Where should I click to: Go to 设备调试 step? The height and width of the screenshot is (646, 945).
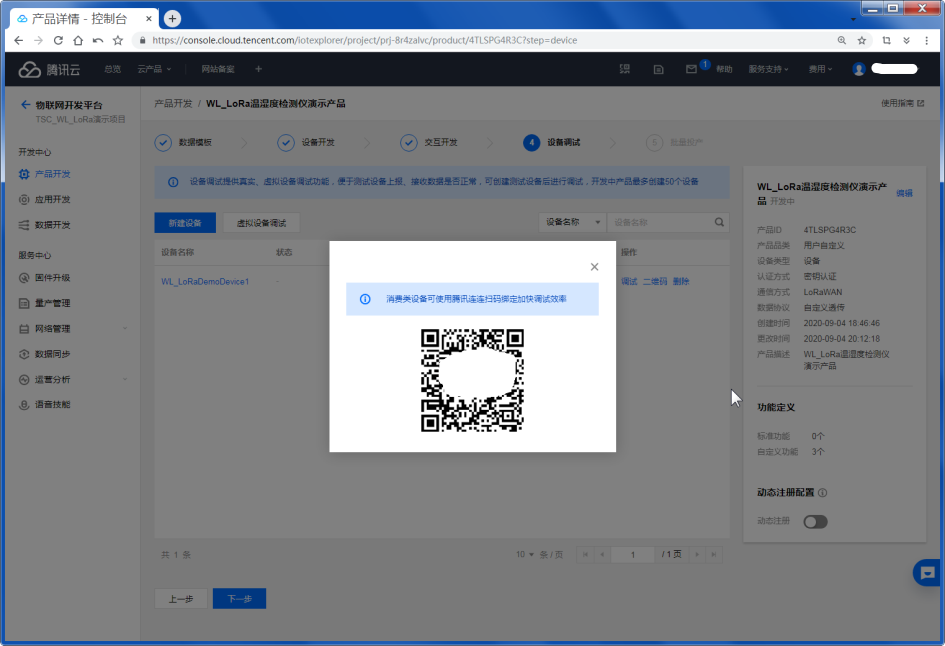552,143
